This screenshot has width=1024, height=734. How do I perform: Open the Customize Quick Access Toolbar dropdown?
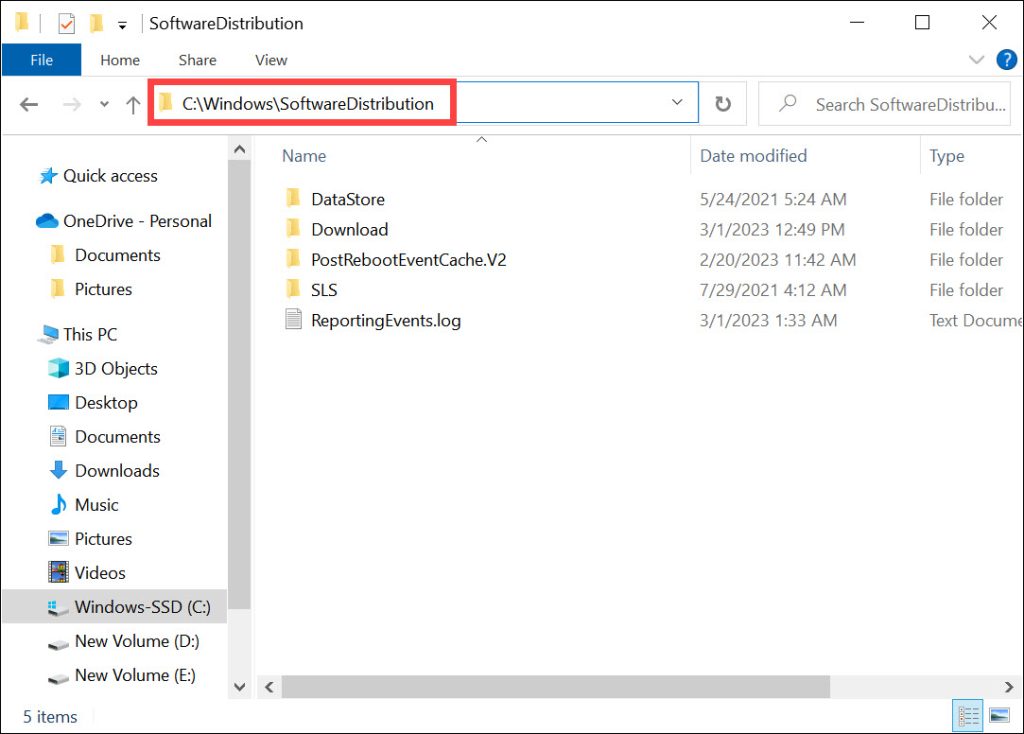(122, 25)
